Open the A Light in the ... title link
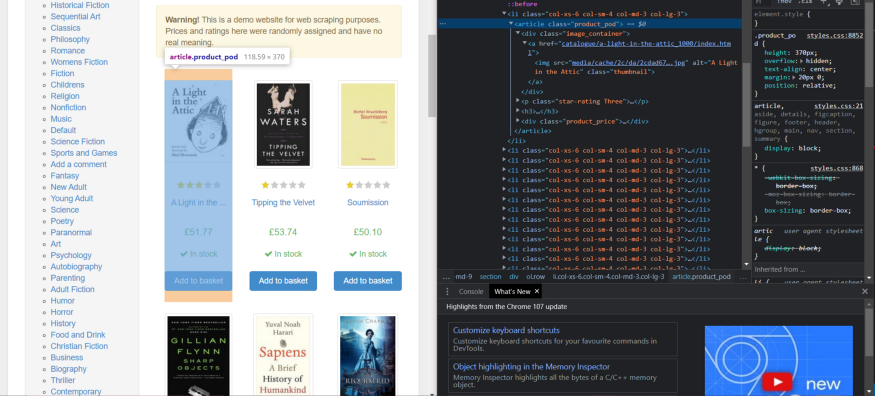 pos(198,202)
